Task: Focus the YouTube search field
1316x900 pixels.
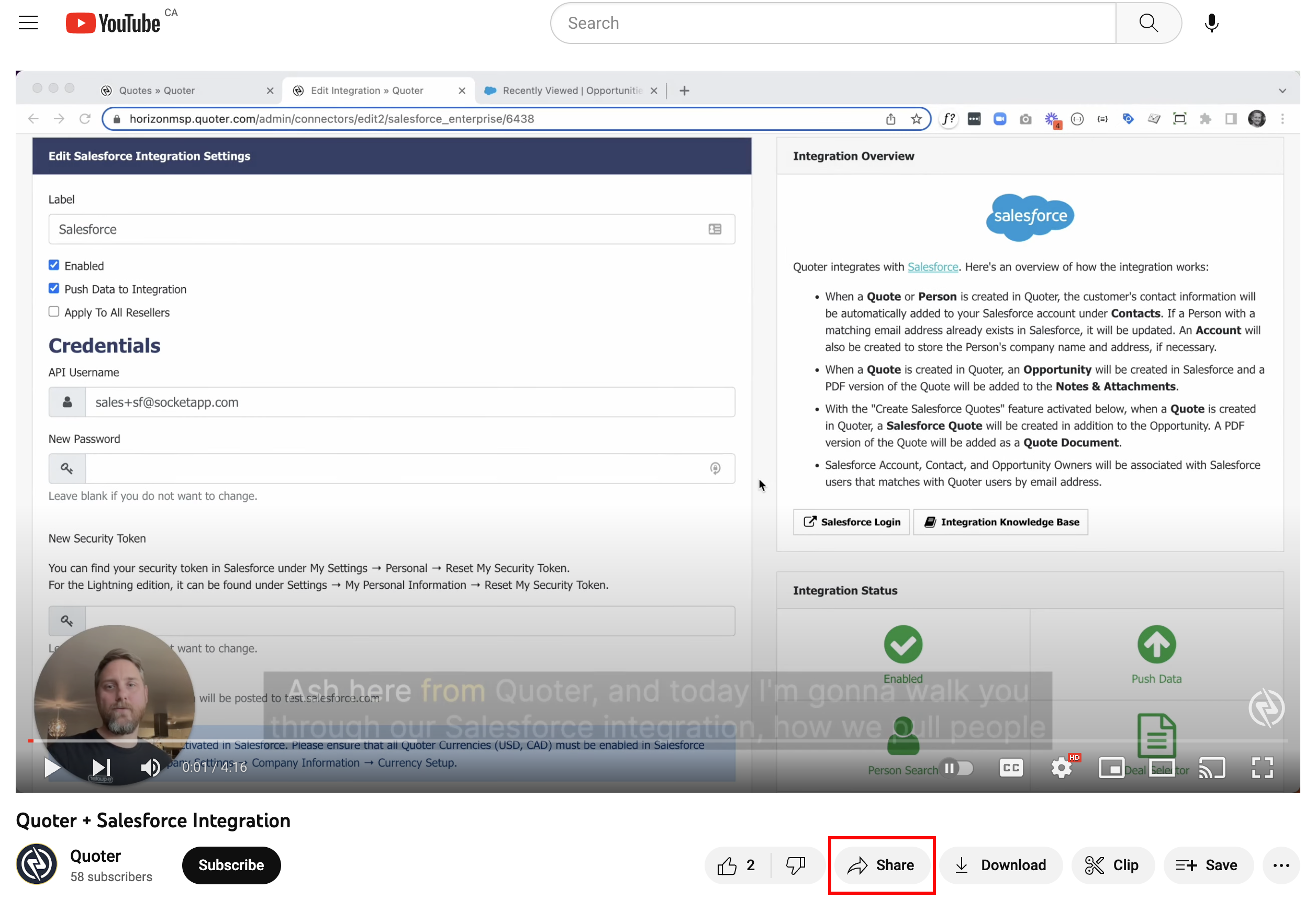Action: tap(833, 23)
